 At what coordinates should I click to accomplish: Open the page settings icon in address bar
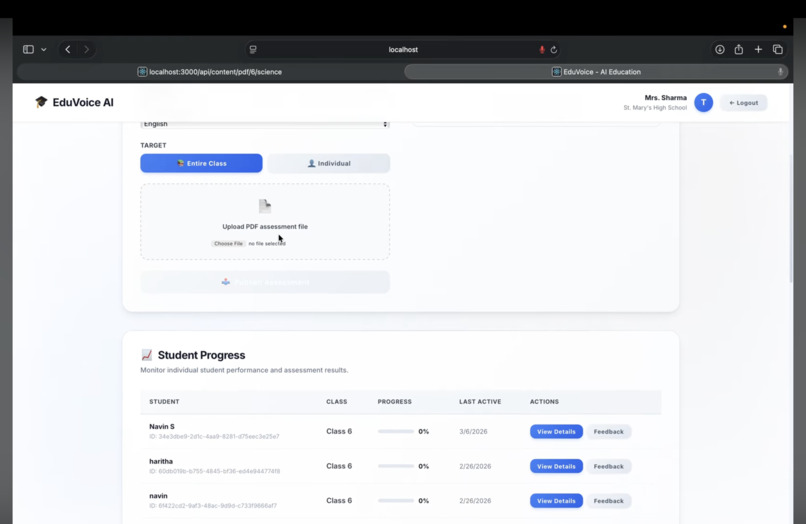click(253, 49)
